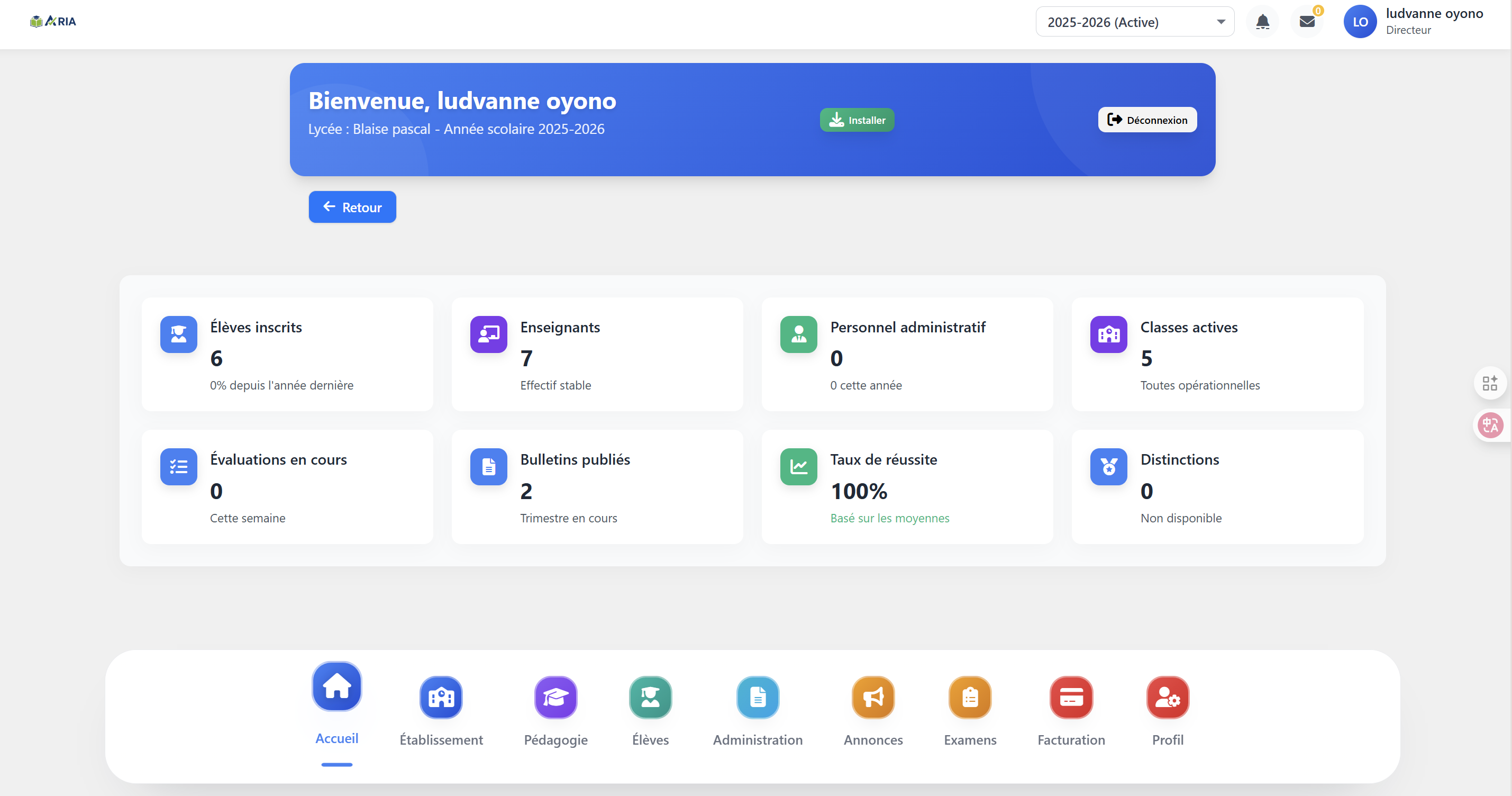
Task: Open the notifications bell
Action: coord(1262,22)
